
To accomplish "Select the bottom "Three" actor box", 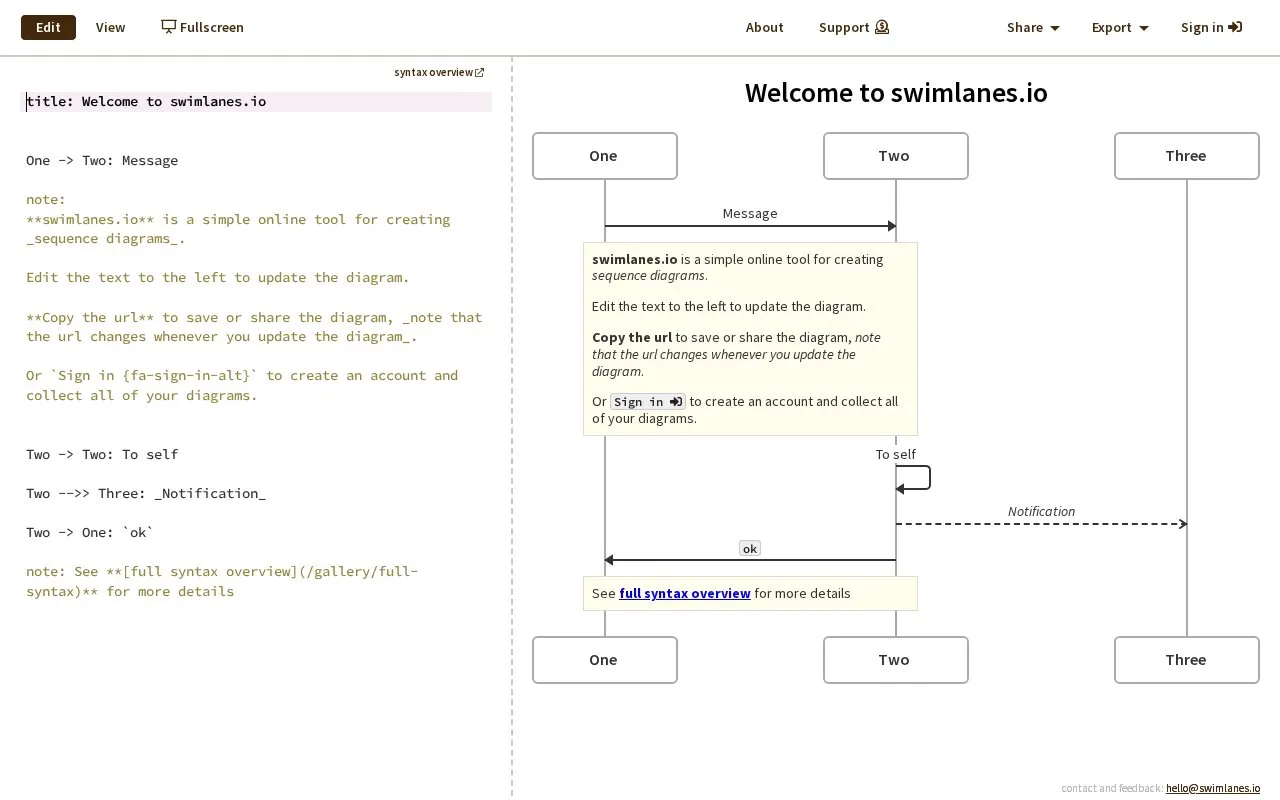I will 1187,660.
